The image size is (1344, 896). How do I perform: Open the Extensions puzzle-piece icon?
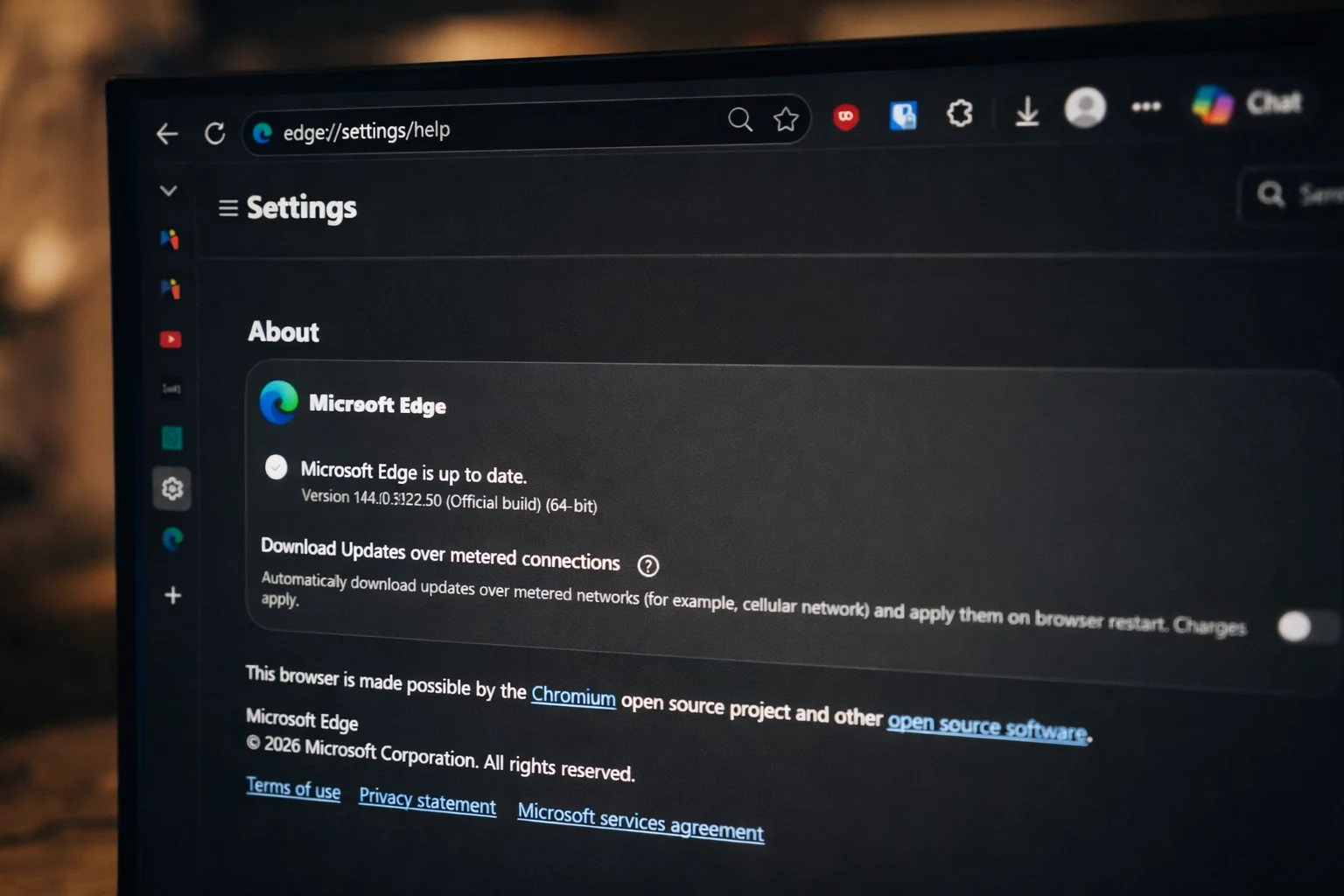pyautogui.click(x=960, y=113)
